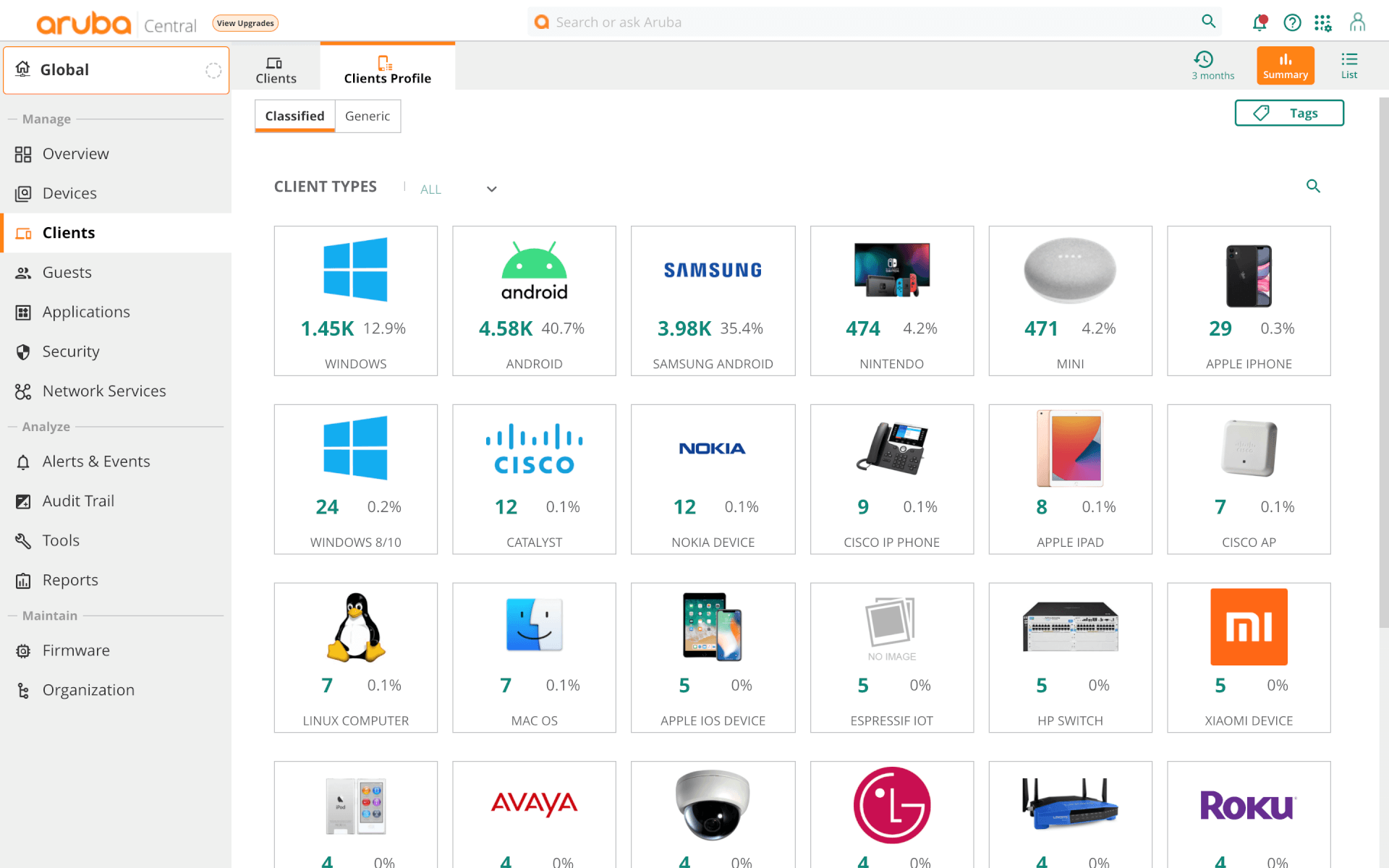Open the help question mark icon
Viewport: 1389px width, 868px height.
1292,22
